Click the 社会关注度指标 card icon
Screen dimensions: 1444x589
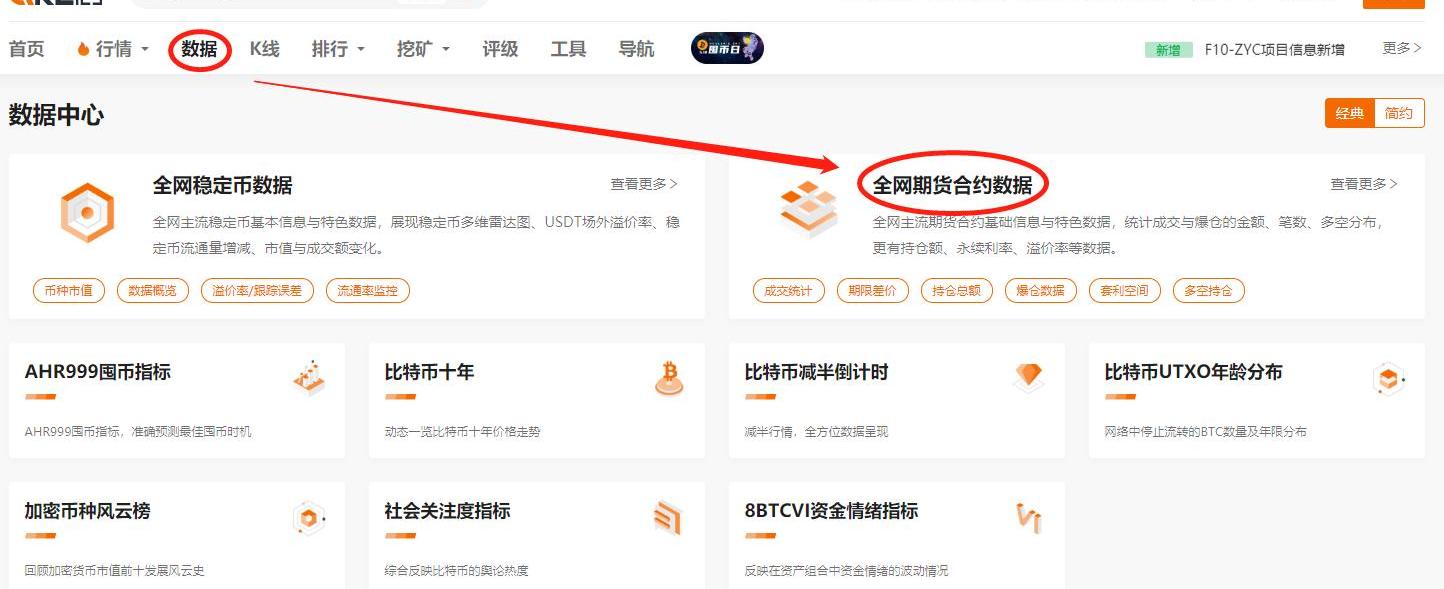667,517
